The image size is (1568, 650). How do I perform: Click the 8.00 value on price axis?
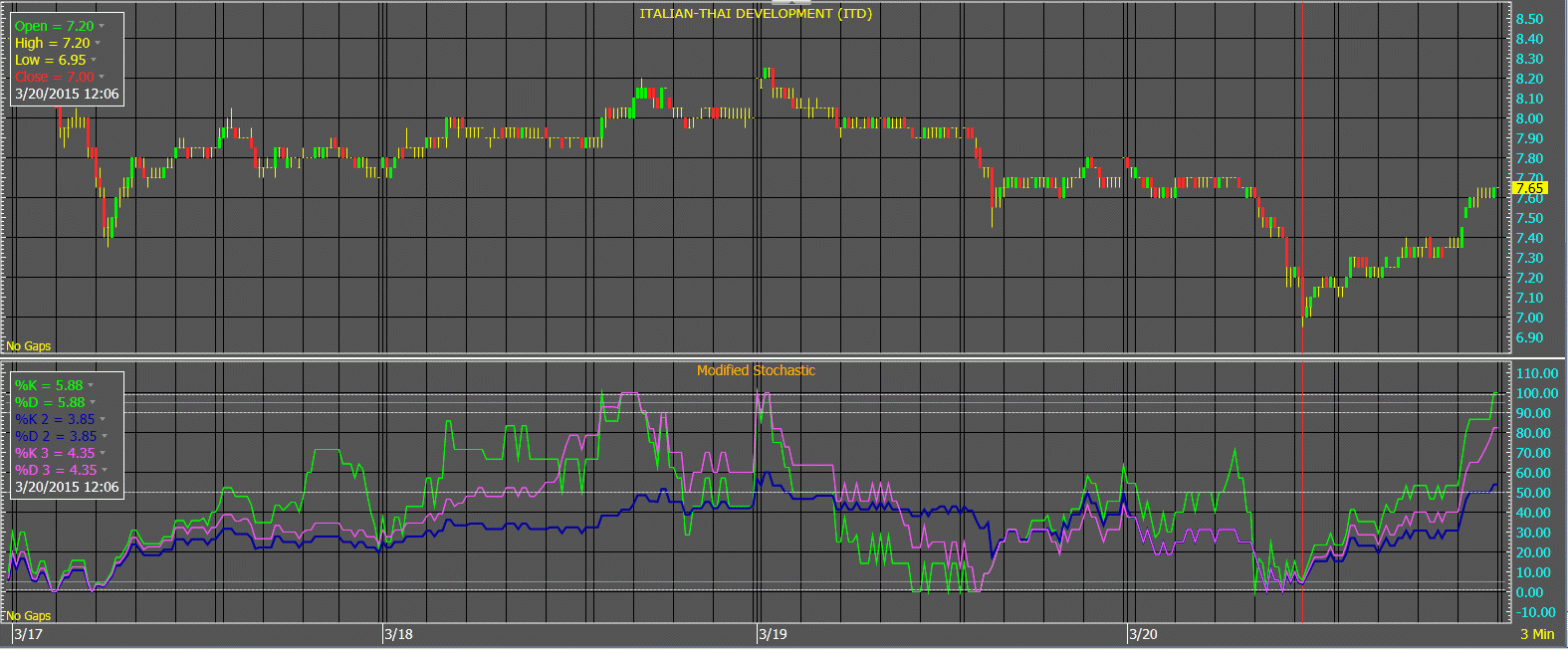coord(1529,118)
